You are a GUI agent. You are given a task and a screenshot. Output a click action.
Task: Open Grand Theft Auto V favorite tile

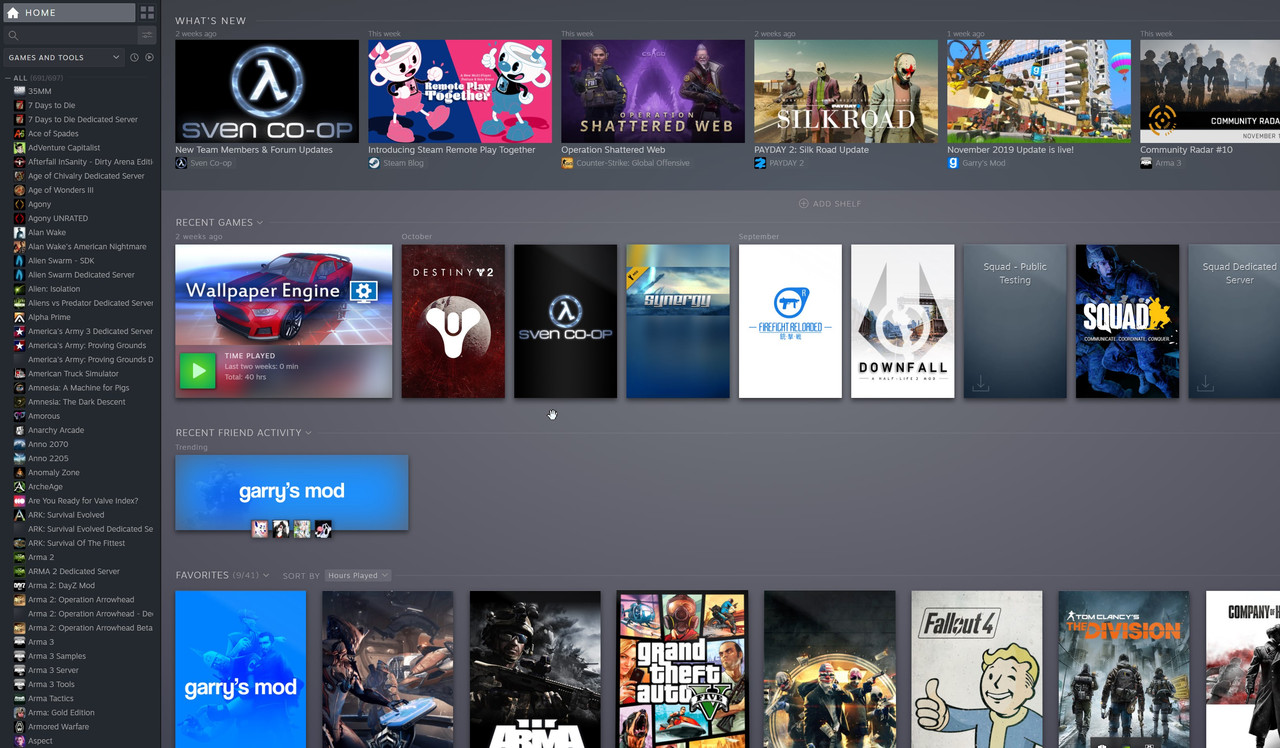click(x=682, y=669)
